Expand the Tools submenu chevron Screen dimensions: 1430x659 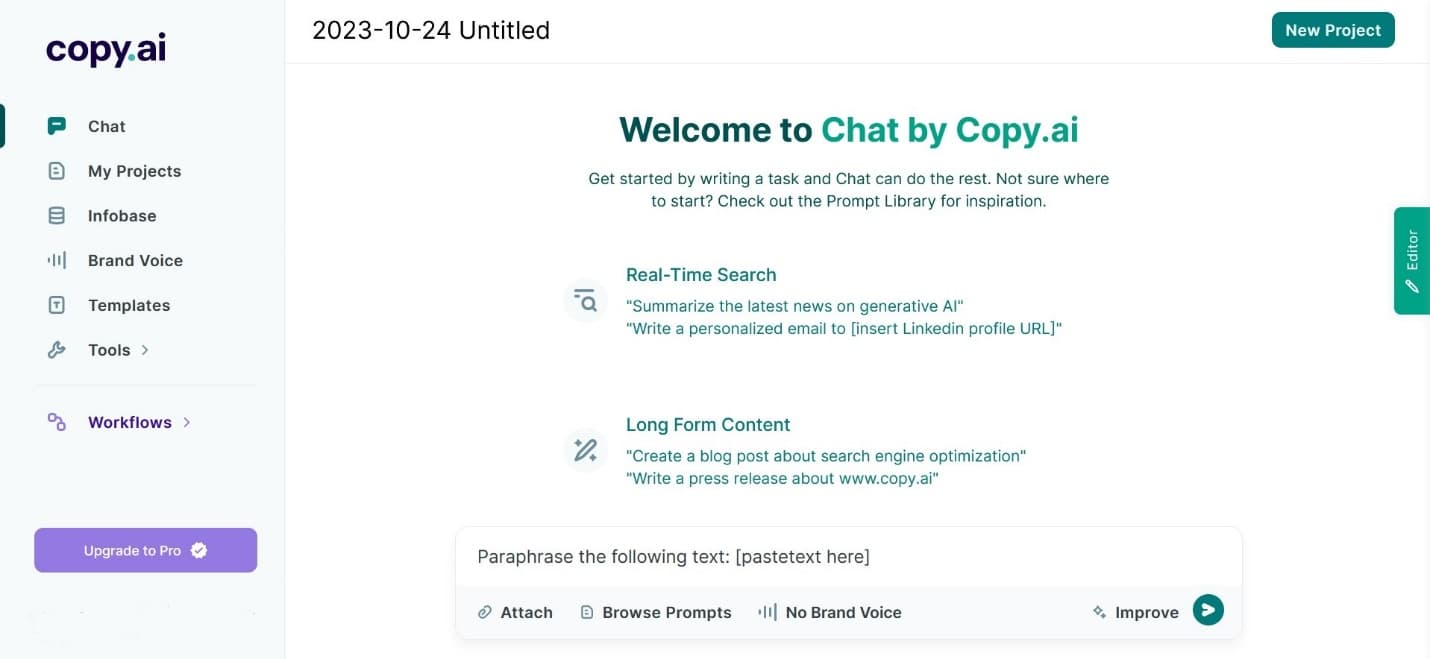tap(145, 350)
